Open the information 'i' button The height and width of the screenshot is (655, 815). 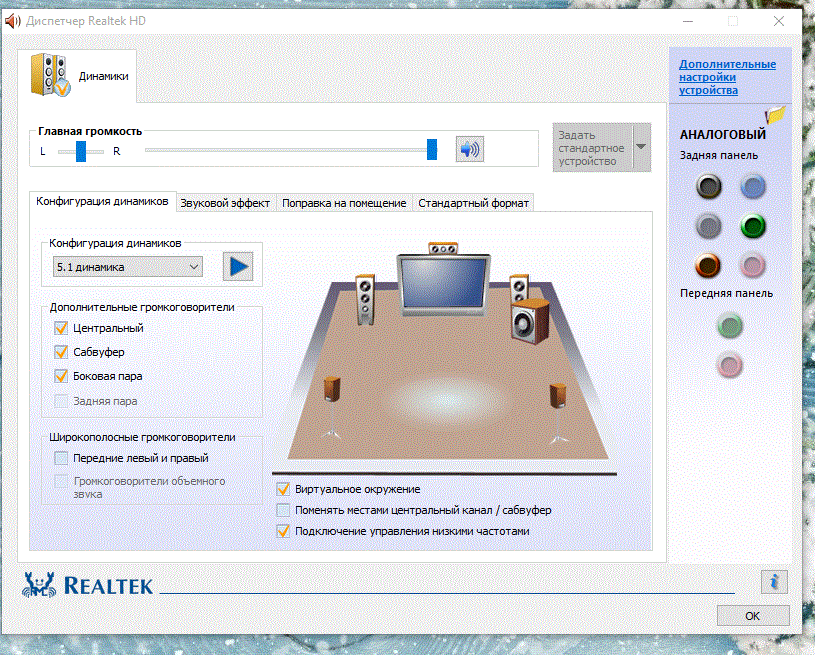(774, 582)
